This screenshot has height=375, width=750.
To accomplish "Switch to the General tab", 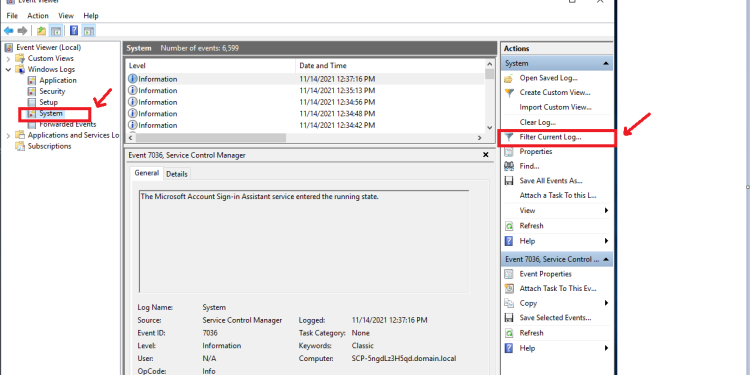I will (x=146, y=173).
